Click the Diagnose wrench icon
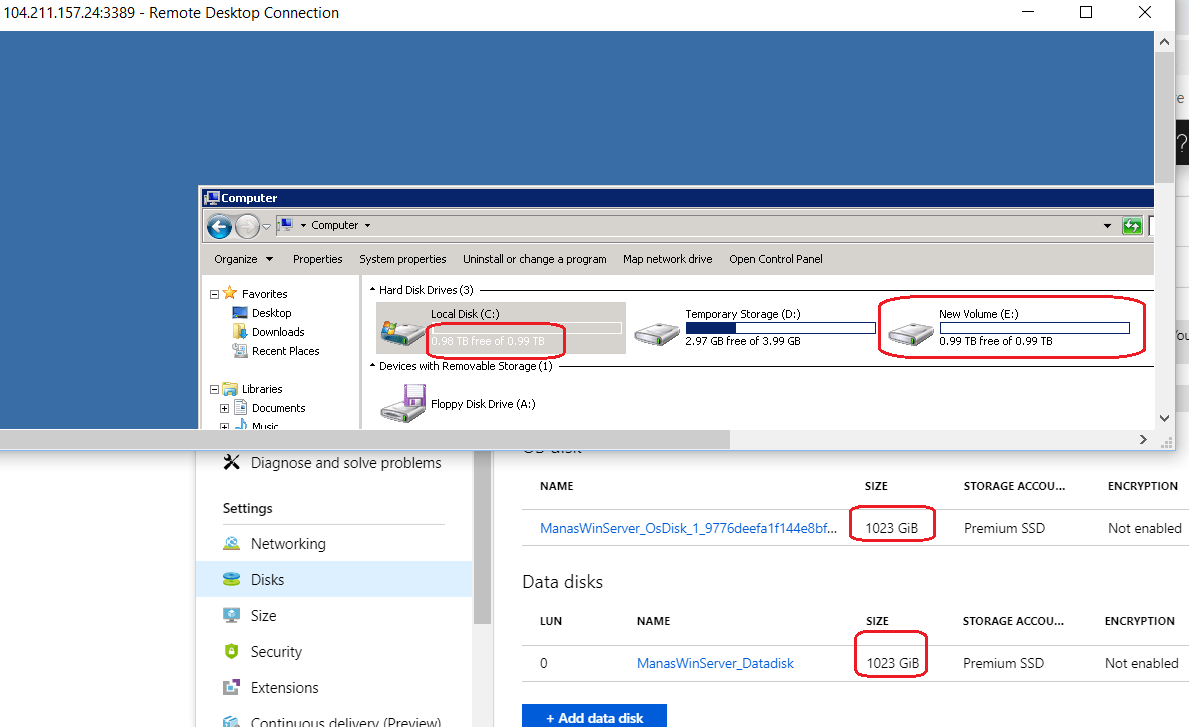1189x727 pixels. tap(231, 462)
